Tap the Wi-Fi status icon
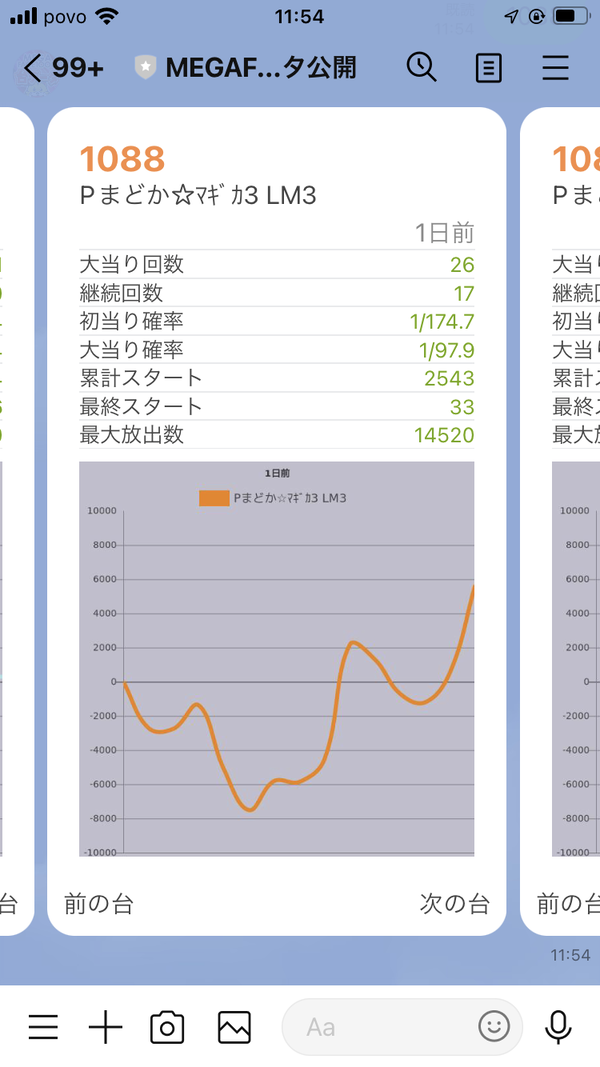The image size is (600, 1067). [x=106, y=16]
